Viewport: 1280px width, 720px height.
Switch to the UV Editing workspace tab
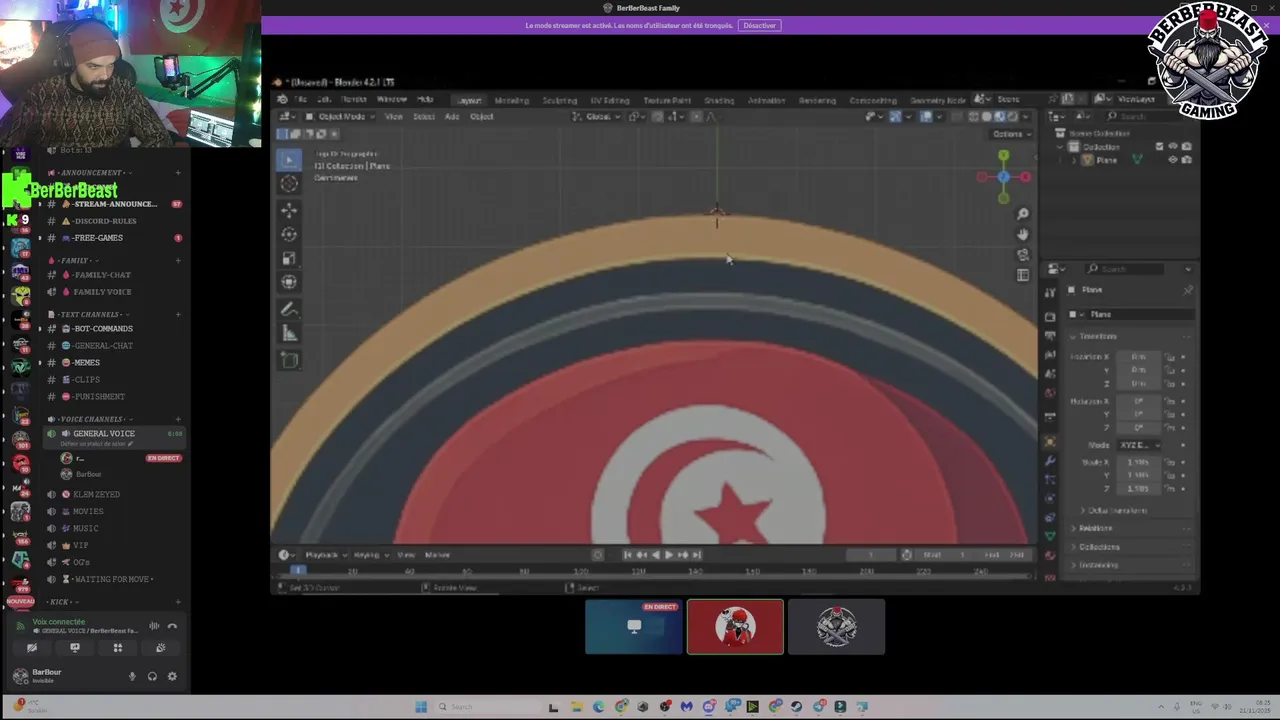click(610, 100)
